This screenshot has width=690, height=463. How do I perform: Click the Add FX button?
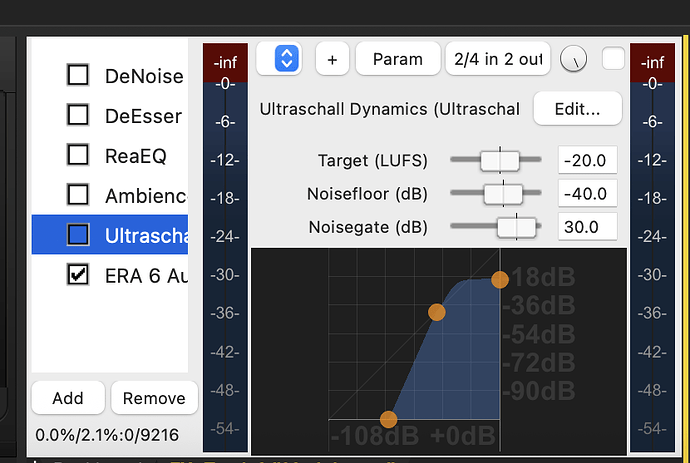point(68,398)
